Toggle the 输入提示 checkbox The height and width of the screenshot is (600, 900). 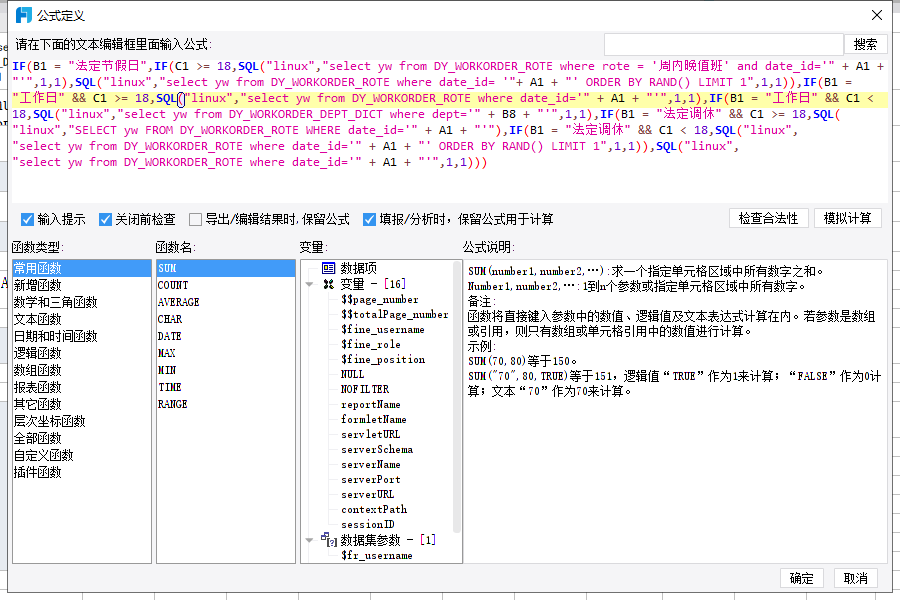pos(27,219)
